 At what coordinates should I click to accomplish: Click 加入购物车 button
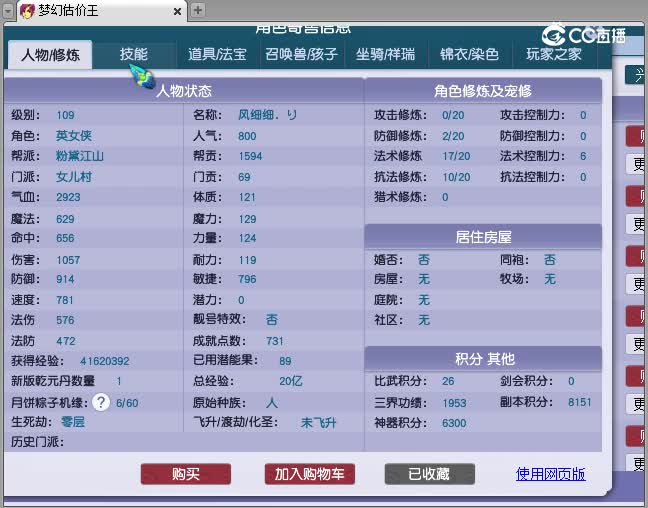tap(310, 474)
